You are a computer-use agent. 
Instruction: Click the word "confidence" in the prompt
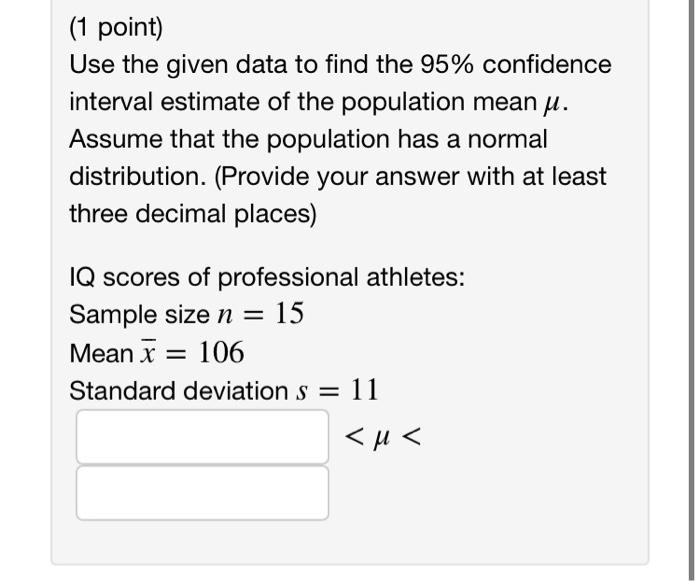coord(547,64)
